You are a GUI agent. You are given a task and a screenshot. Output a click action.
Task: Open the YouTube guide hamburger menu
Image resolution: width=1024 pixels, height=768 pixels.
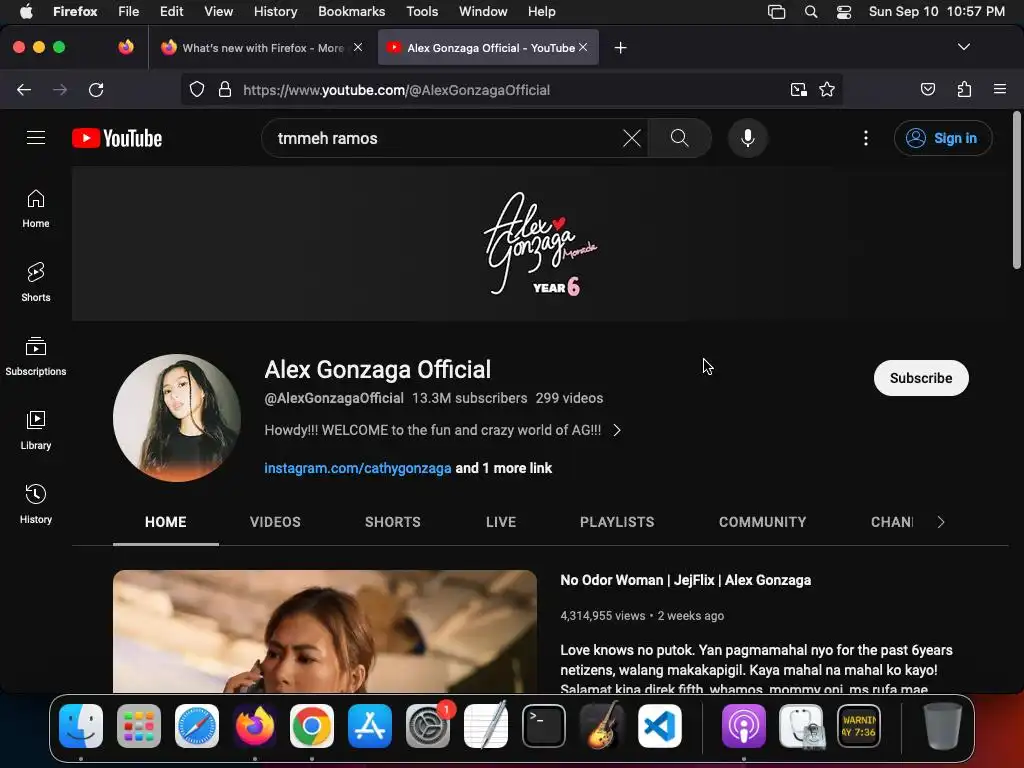(x=36, y=138)
